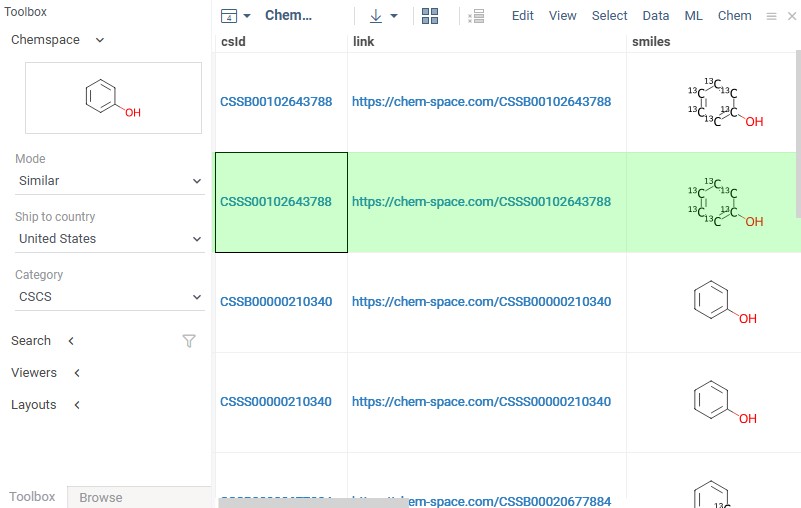This screenshot has height=508, width=801.
Task: Open the Edit menu
Action: tap(523, 16)
